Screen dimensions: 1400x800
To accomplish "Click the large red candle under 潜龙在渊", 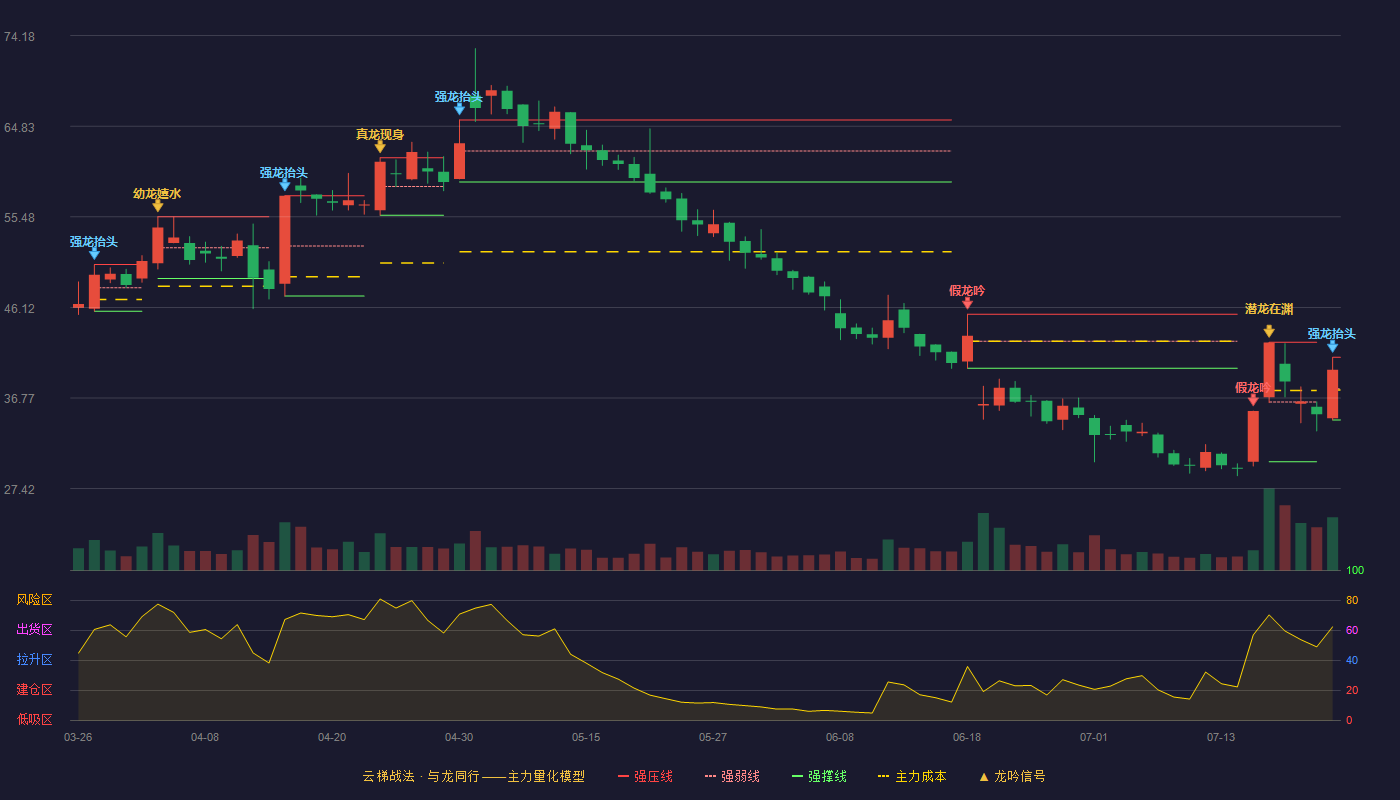I will pyautogui.click(x=1269, y=370).
